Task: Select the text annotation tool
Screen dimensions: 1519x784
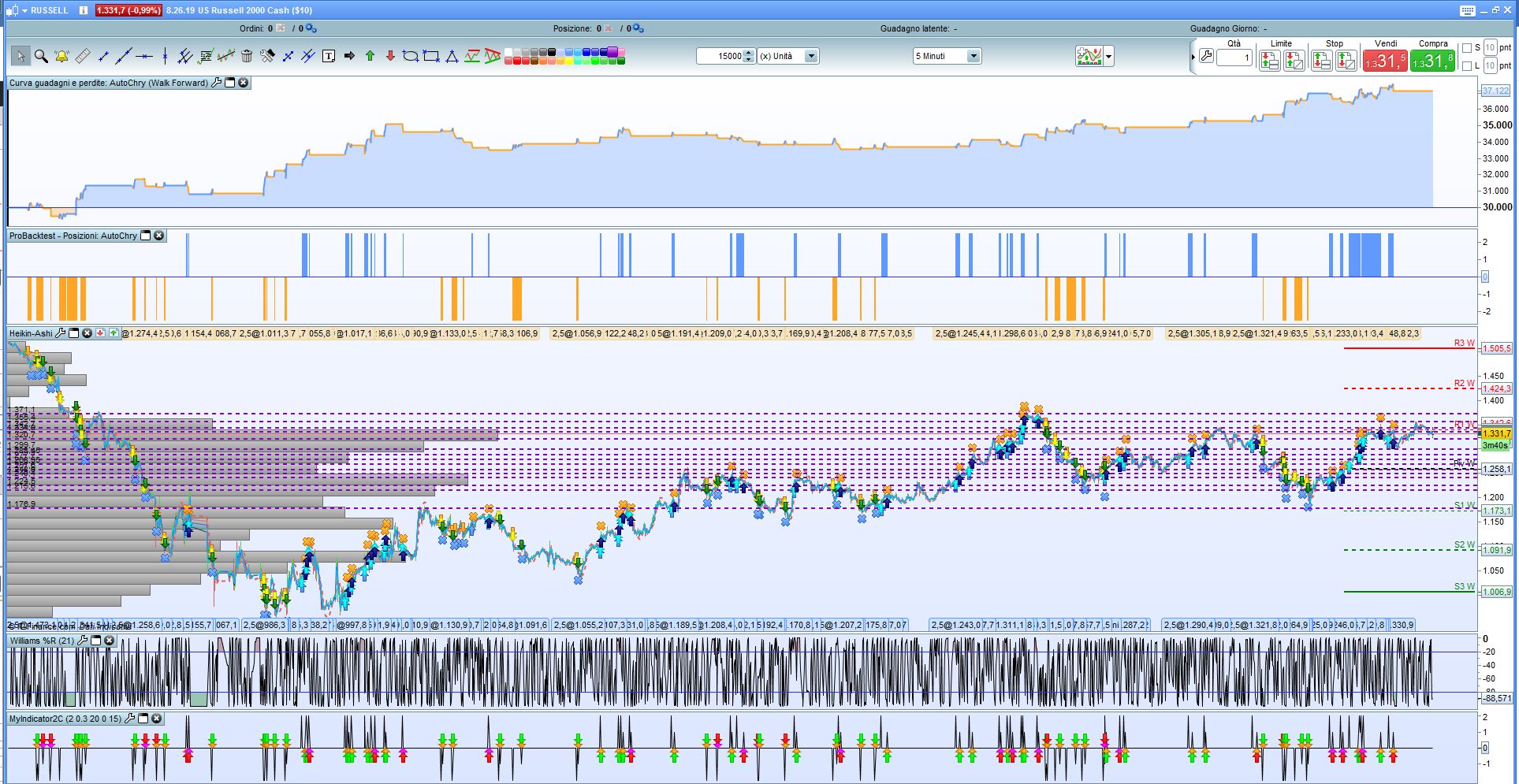Action: pos(329,56)
